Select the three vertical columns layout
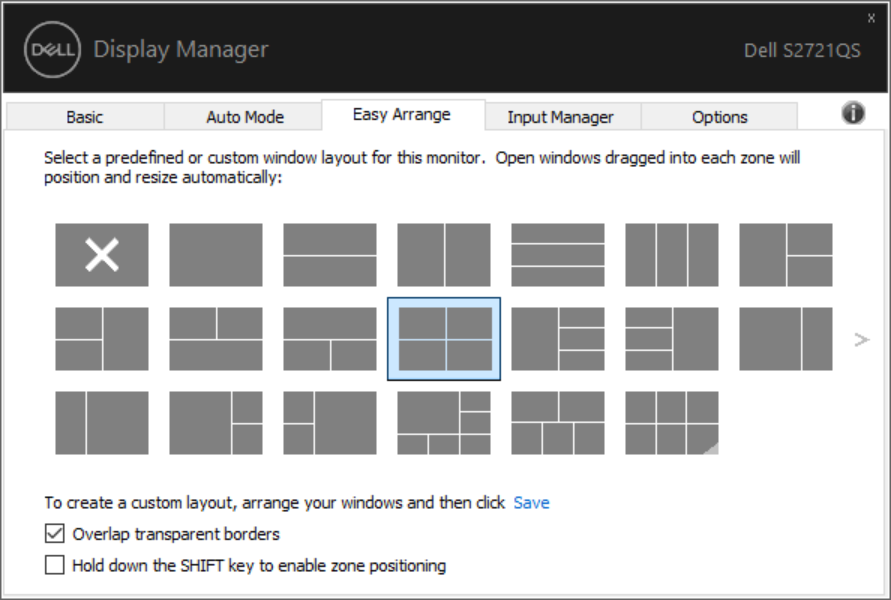891x600 pixels. click(x=672, y=255)
